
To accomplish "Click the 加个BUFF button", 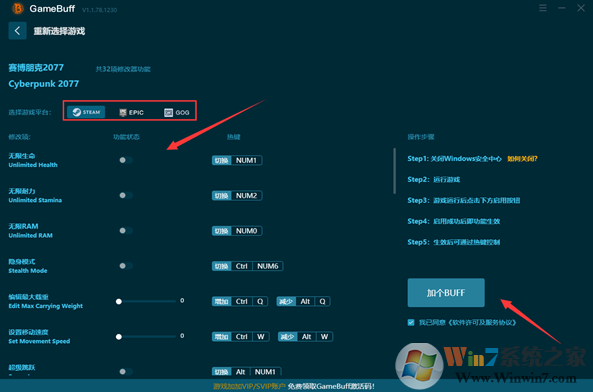I will (x=446, y=293).
